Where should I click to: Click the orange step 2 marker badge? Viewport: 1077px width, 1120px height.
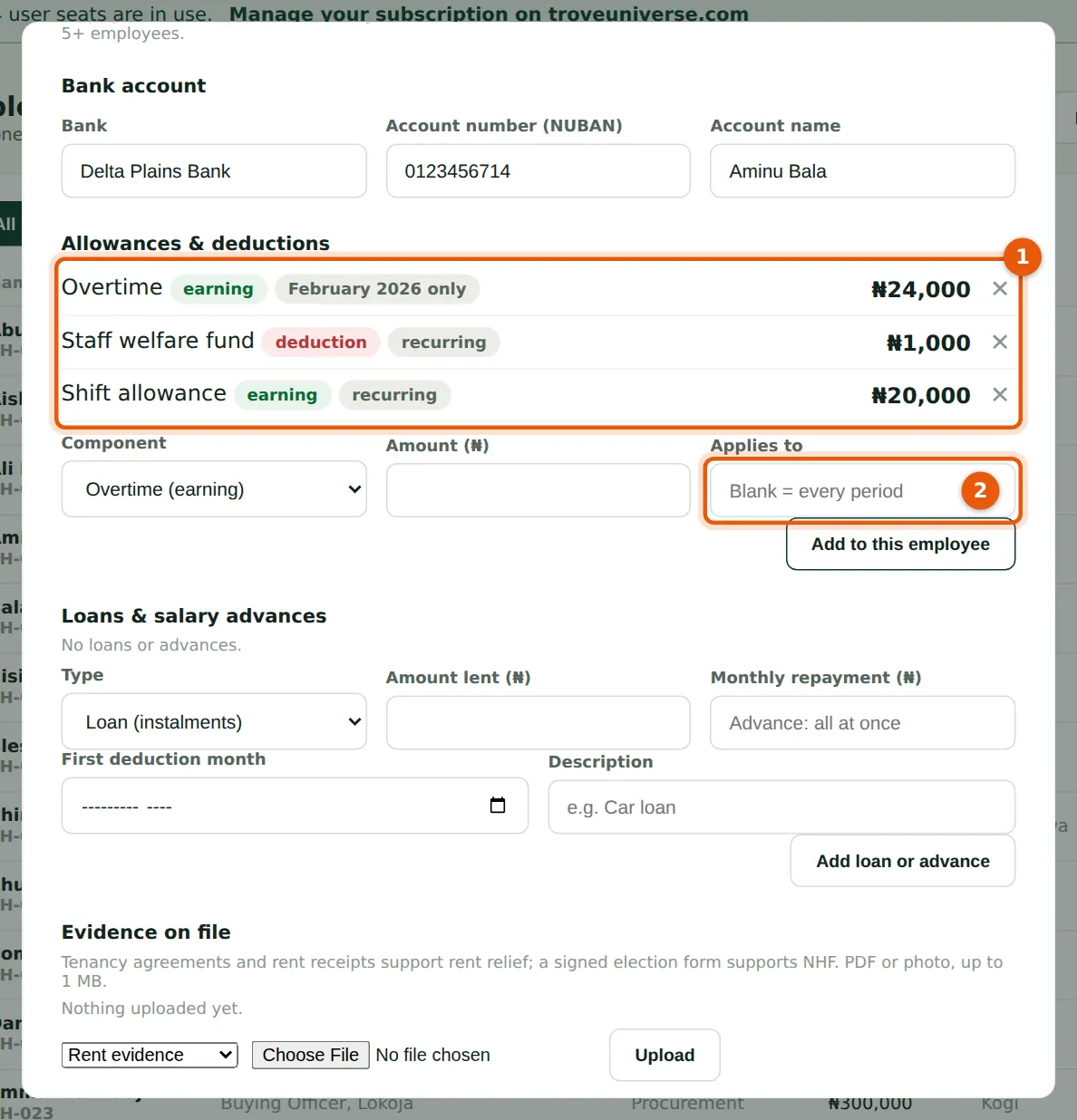(x=980, y=490)
